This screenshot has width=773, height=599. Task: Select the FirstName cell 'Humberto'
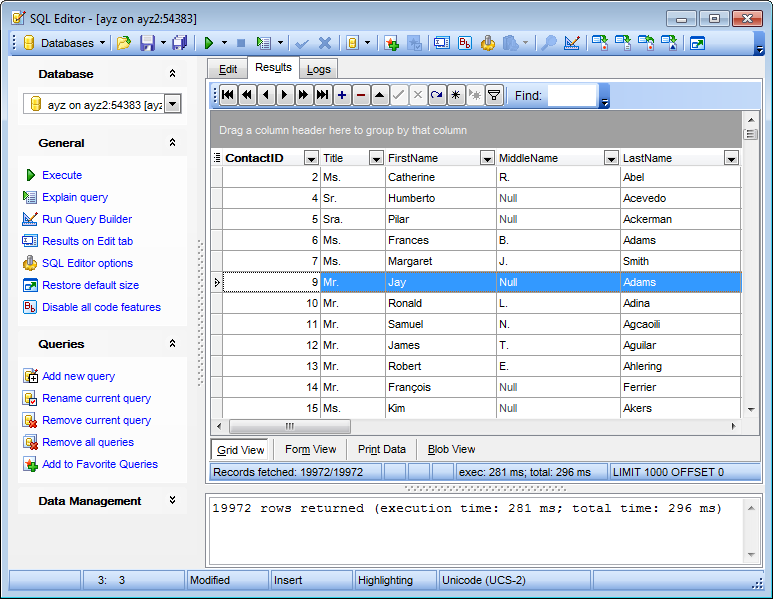pyautogui.click(x=441, y=198)
